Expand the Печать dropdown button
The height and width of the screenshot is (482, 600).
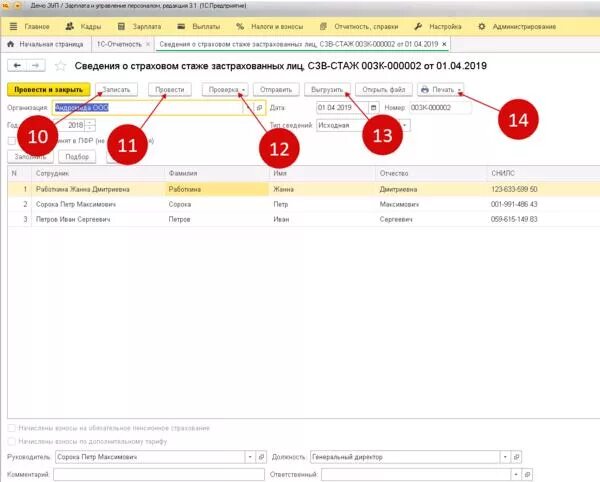pos(440,90)
